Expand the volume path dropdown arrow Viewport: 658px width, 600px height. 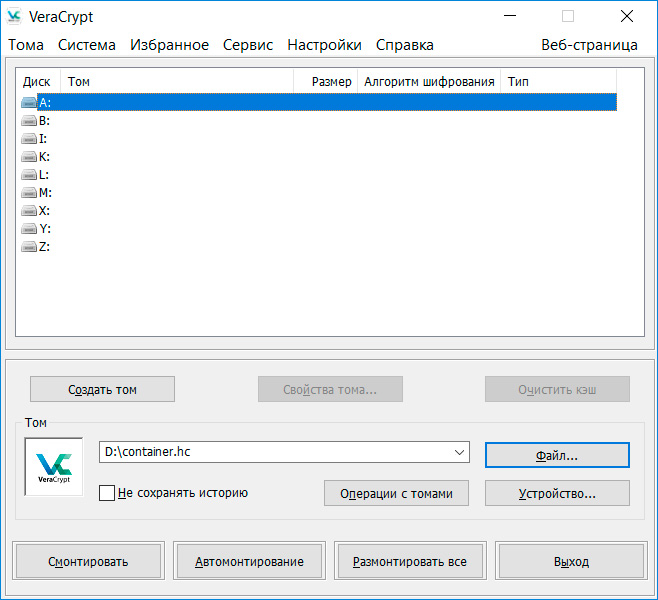tap(459, 452)
